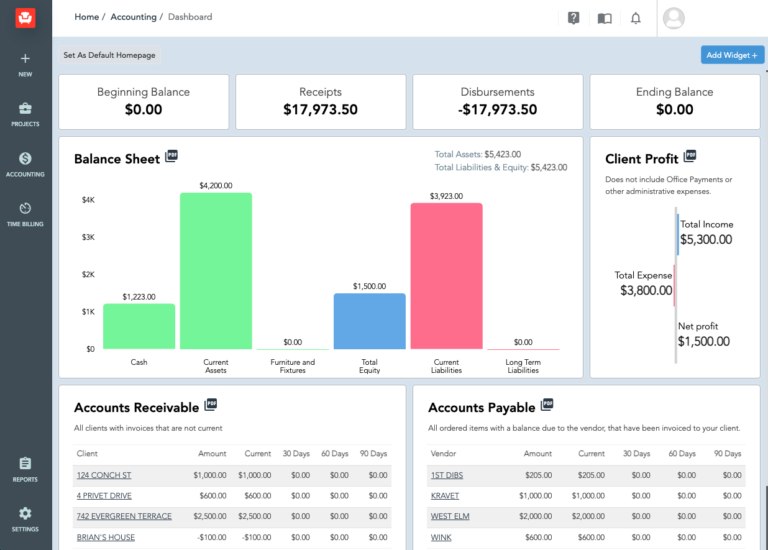Export Accounts Receivable PDF
Viewport: 768px width, 550px height.
(x=210, y=405)
